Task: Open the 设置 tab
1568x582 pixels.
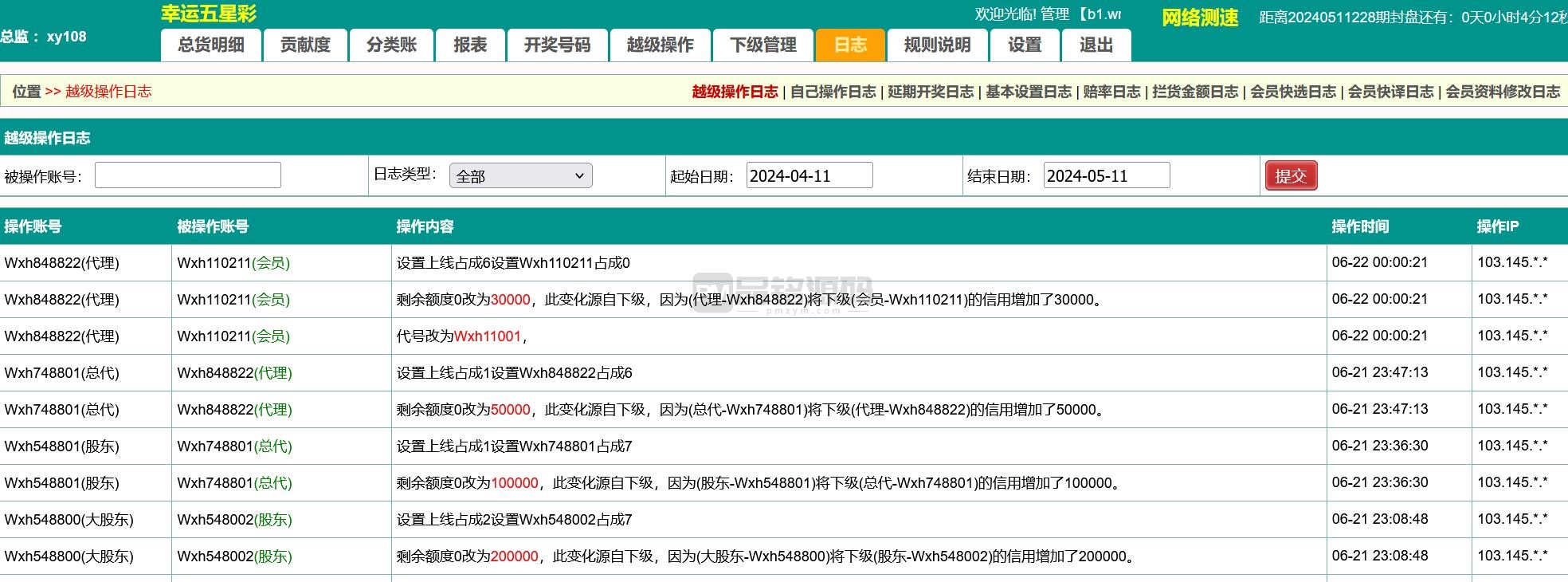Action: 1025,45
